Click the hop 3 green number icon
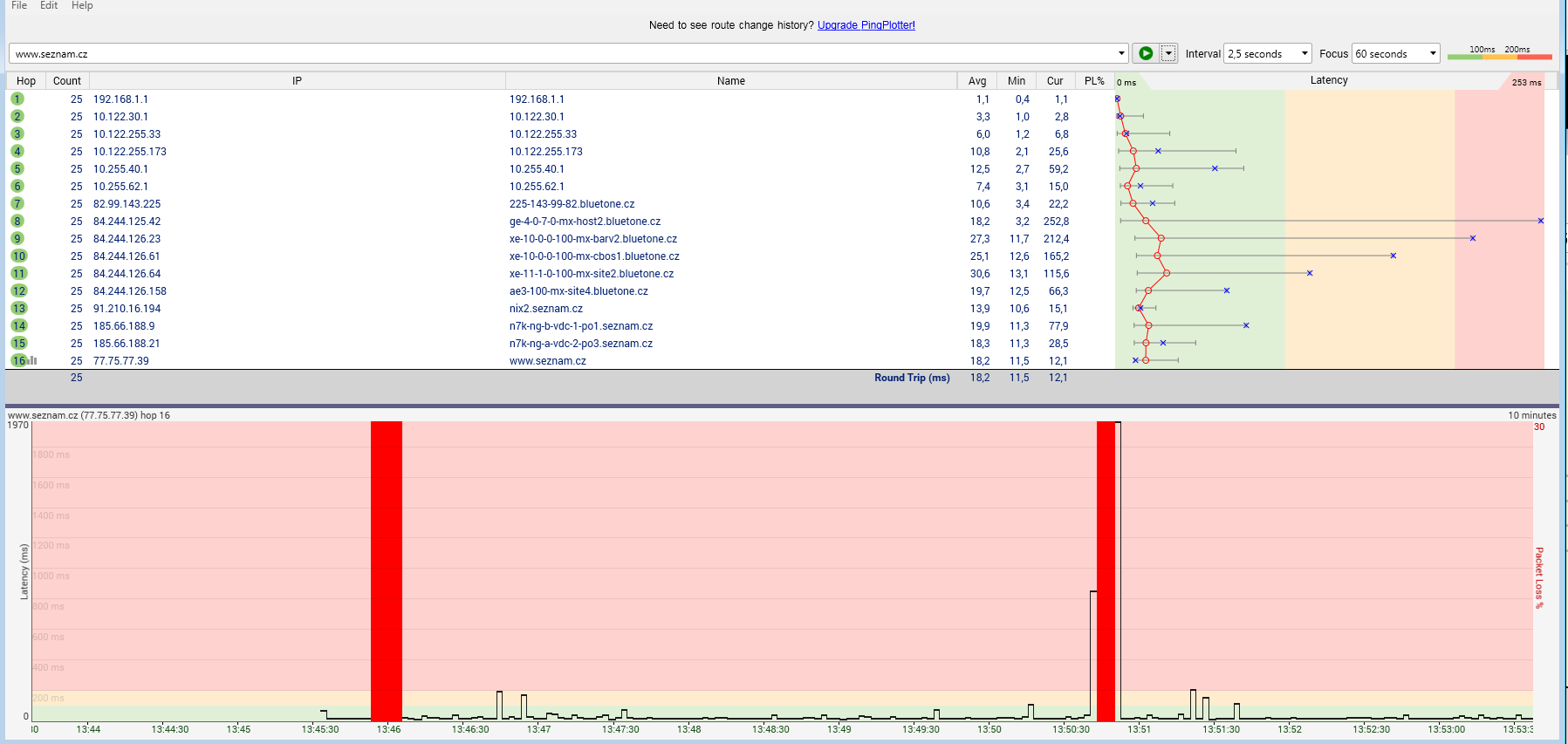Screen dimensions: 1568x744 pyautogui.click(x=17, y=133)
